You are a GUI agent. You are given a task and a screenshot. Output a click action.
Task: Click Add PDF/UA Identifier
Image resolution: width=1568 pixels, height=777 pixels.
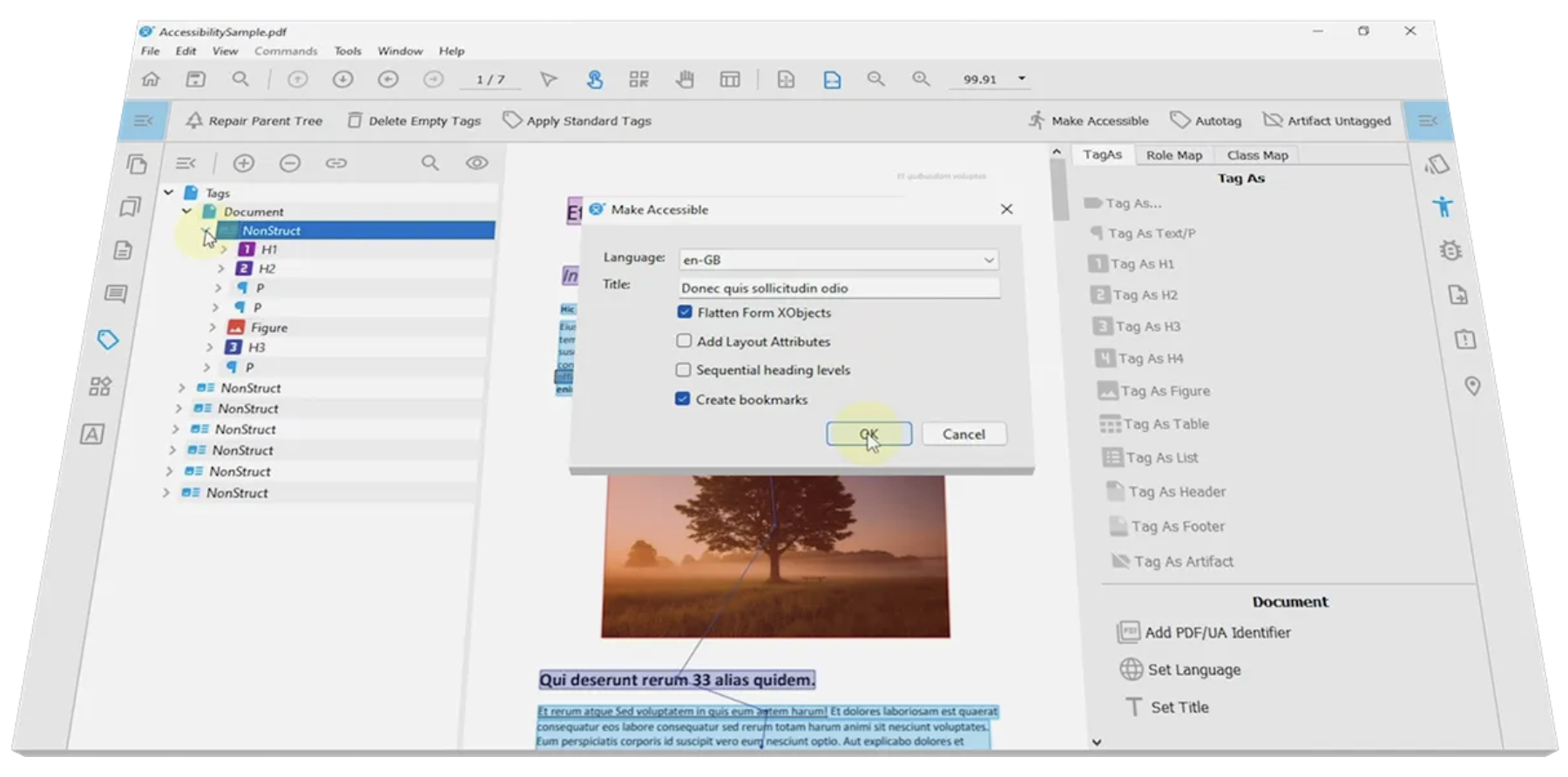coord(1204,632)
